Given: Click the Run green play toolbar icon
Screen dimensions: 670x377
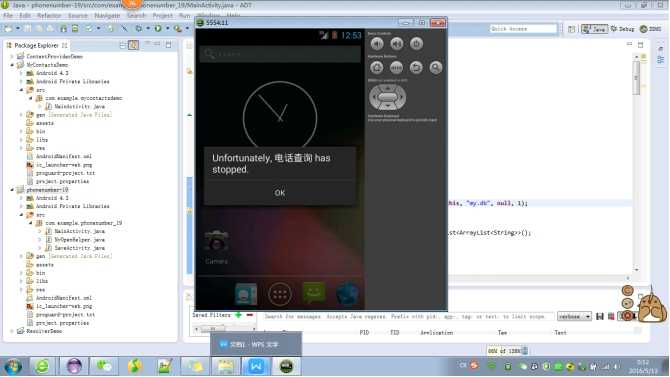Looking at the screenshot, I should pos(158,29).
